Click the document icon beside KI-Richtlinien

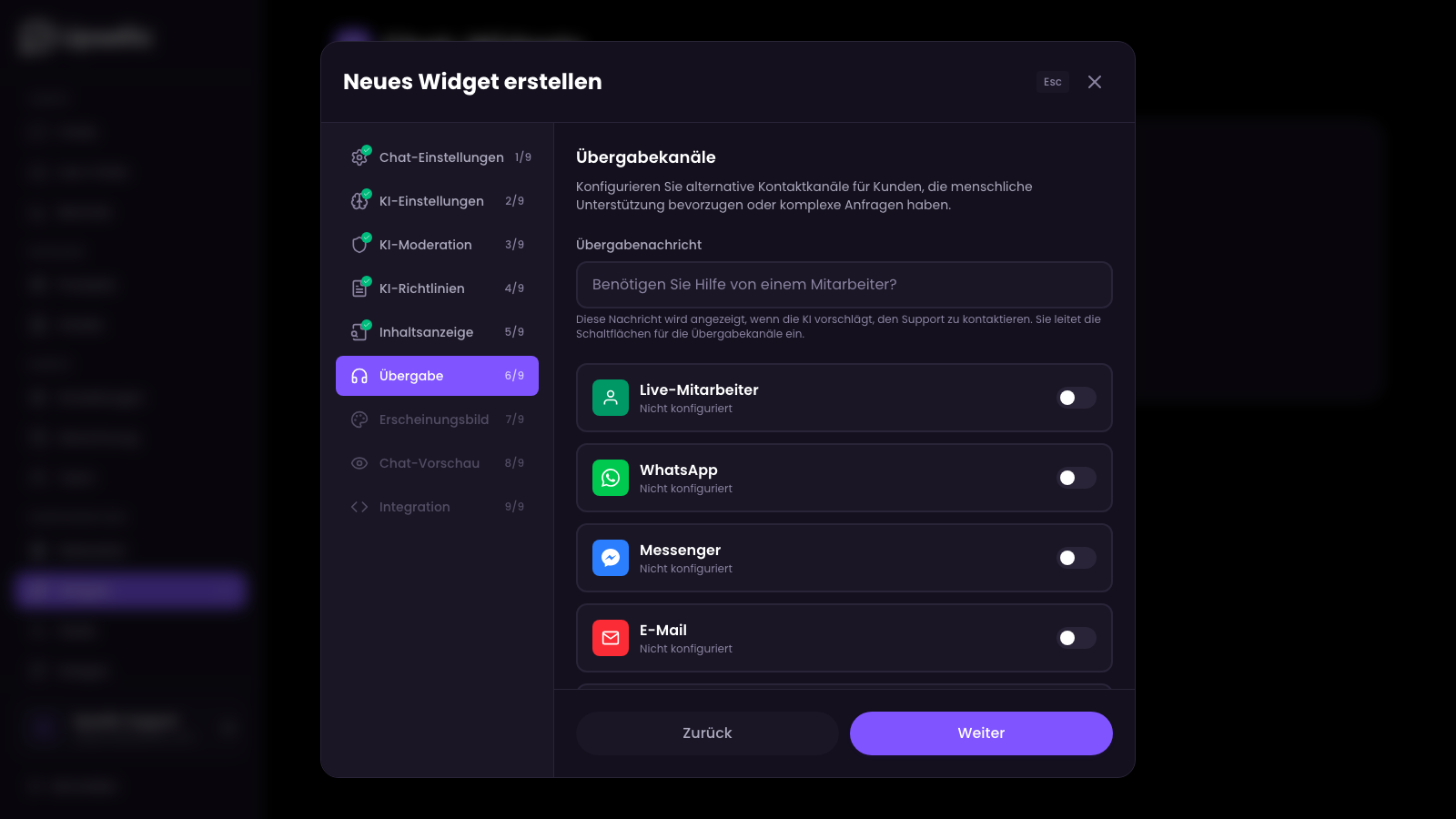[360, 288]
